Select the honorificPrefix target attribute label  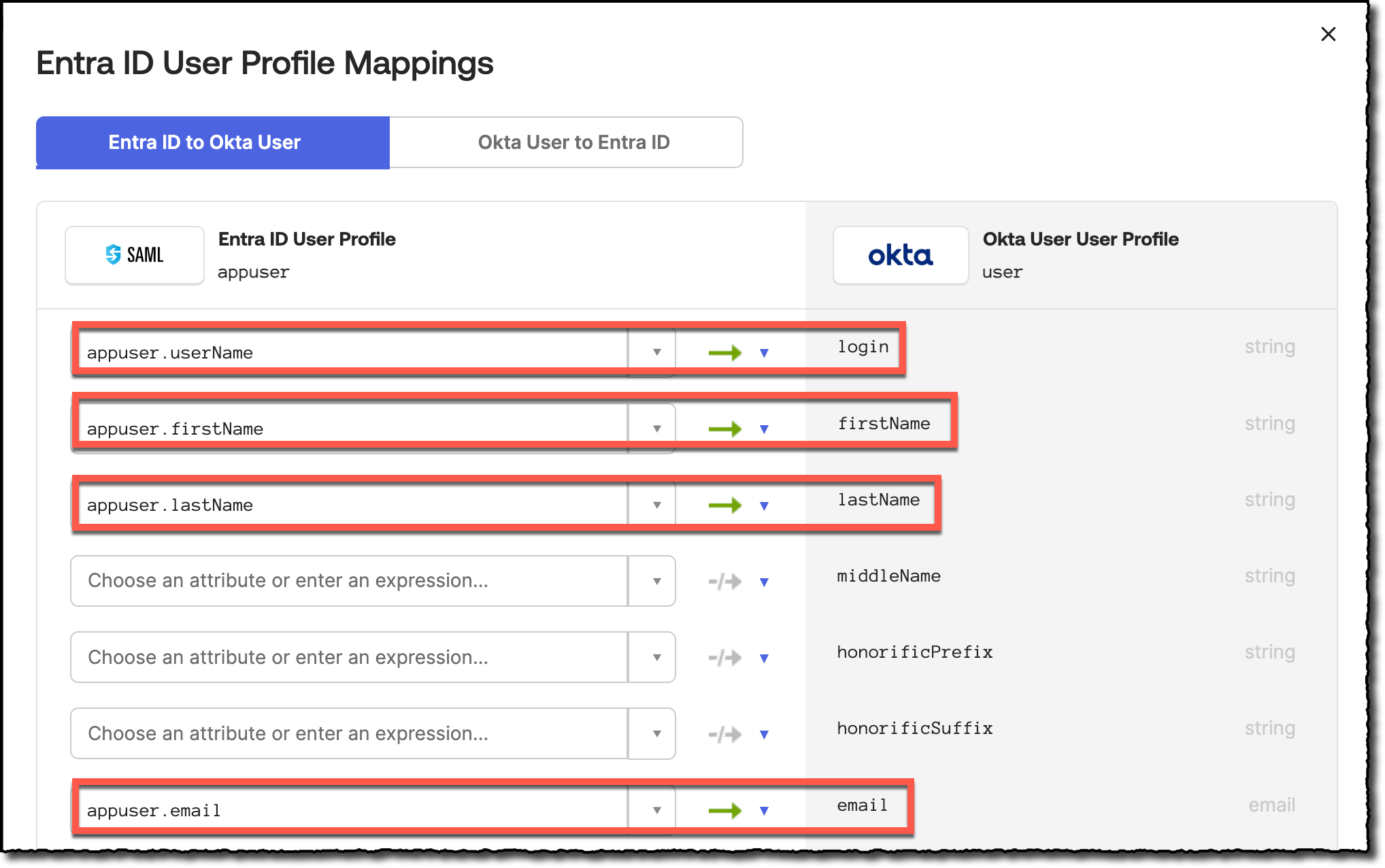click(915, 652)
